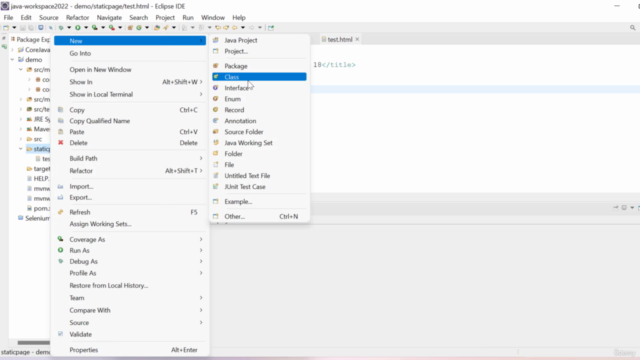Expand the CoreJava project tree node
This screenshot has width=640, height=360.
coord(13,50)
